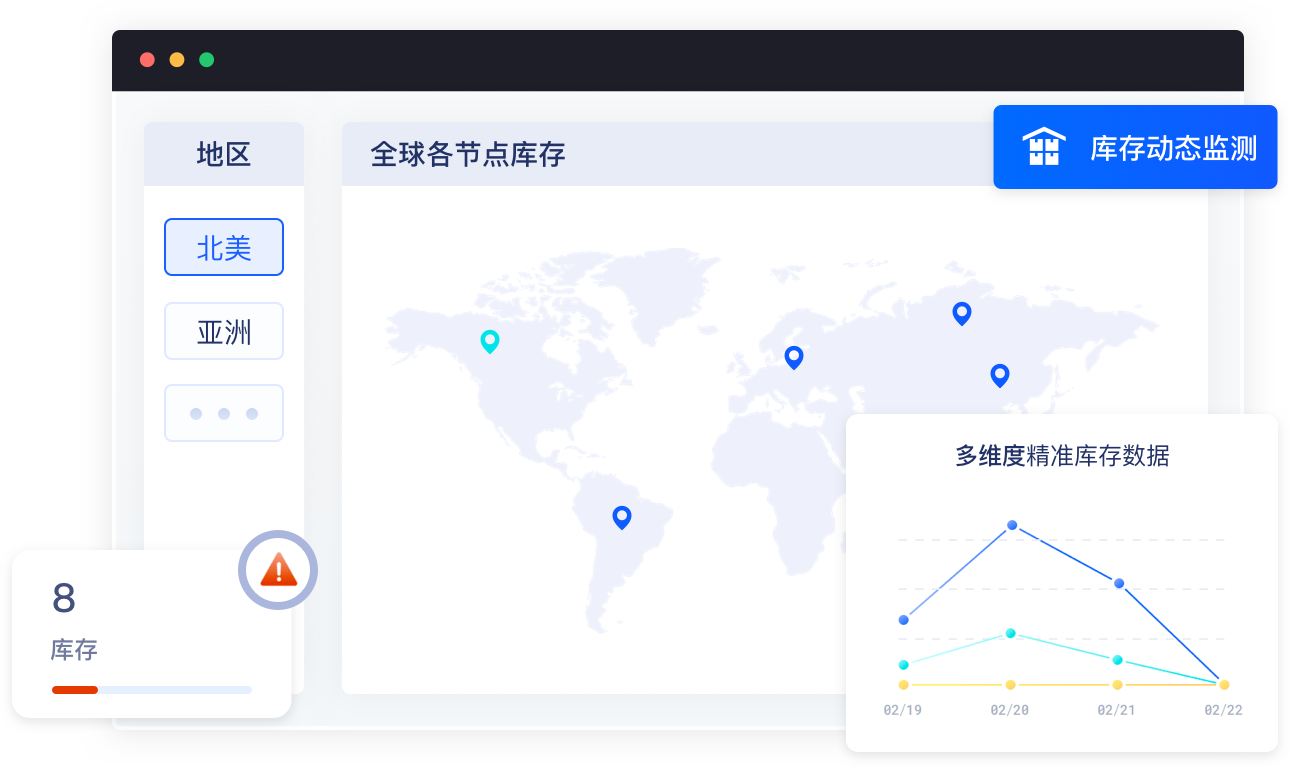This screenshot has width=1290, height=768.
Task: Click the 全球各节点库存 panel header
Action: tap(468, 154)
